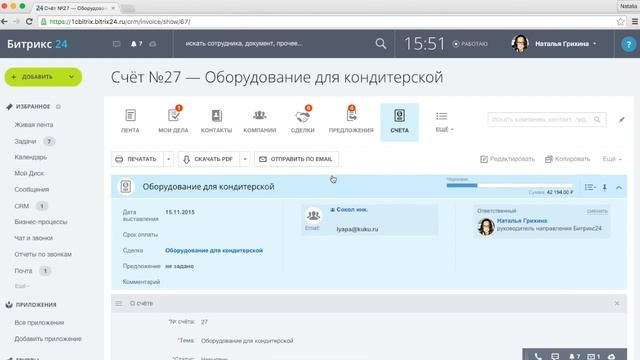Expand the Ещё CRM menu list
This screenshot has height=360, width=640.
pyautogui.click(x=444, y=122)
